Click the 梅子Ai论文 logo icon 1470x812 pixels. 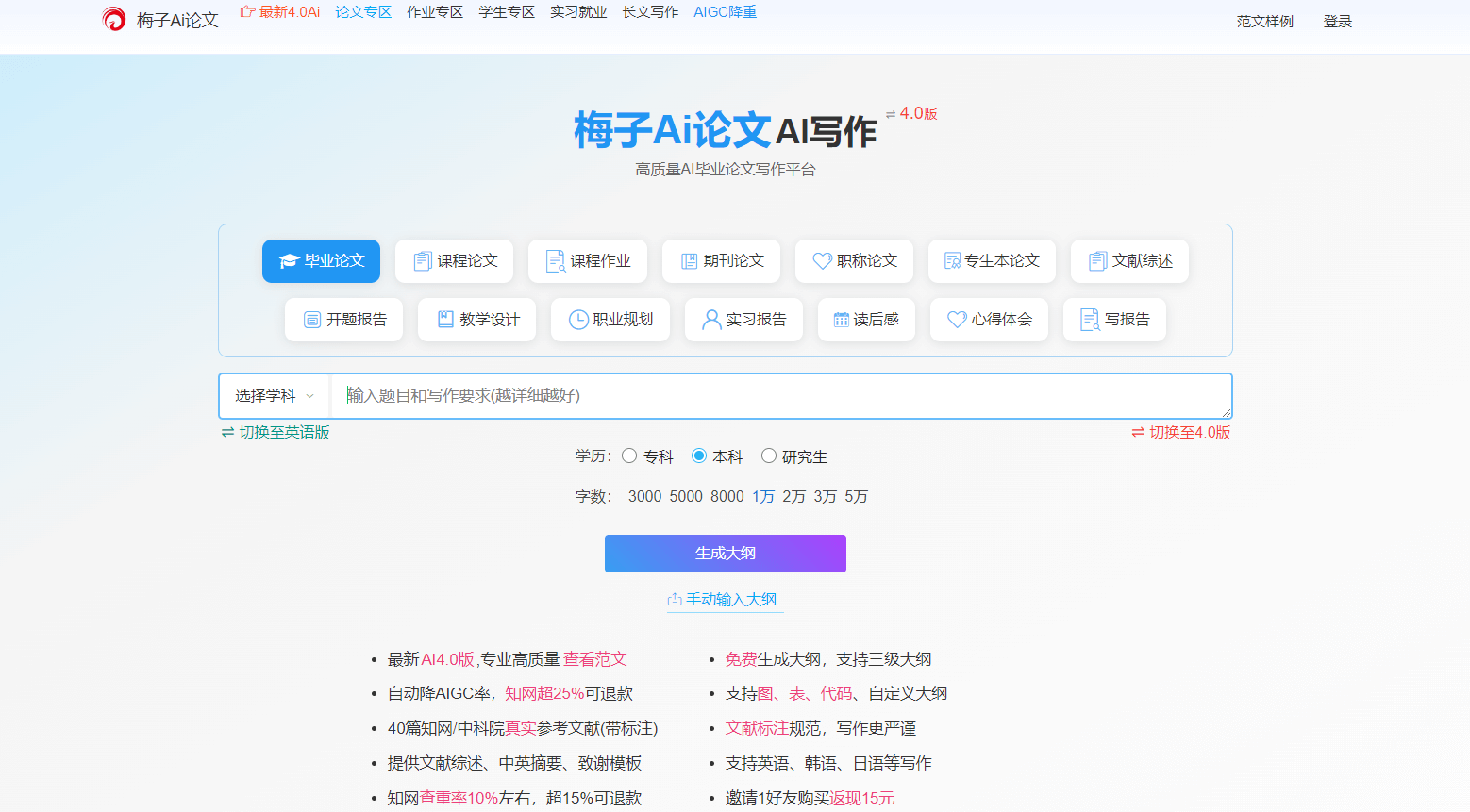(113, 19)
